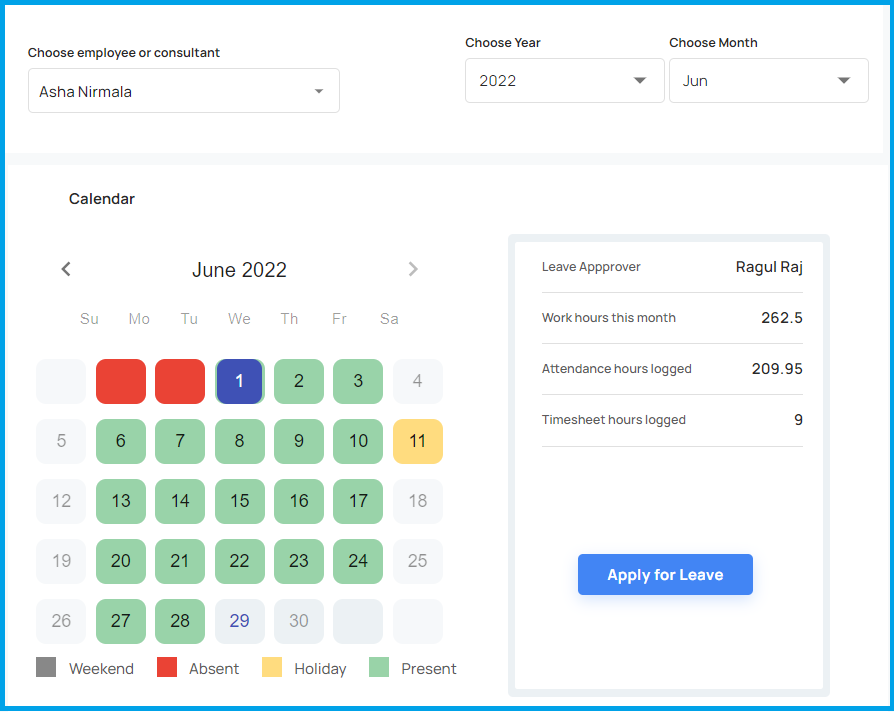Screen dimensions: 894x712
Task: Click the 262.5 work hours value
Action: [782, 318]
